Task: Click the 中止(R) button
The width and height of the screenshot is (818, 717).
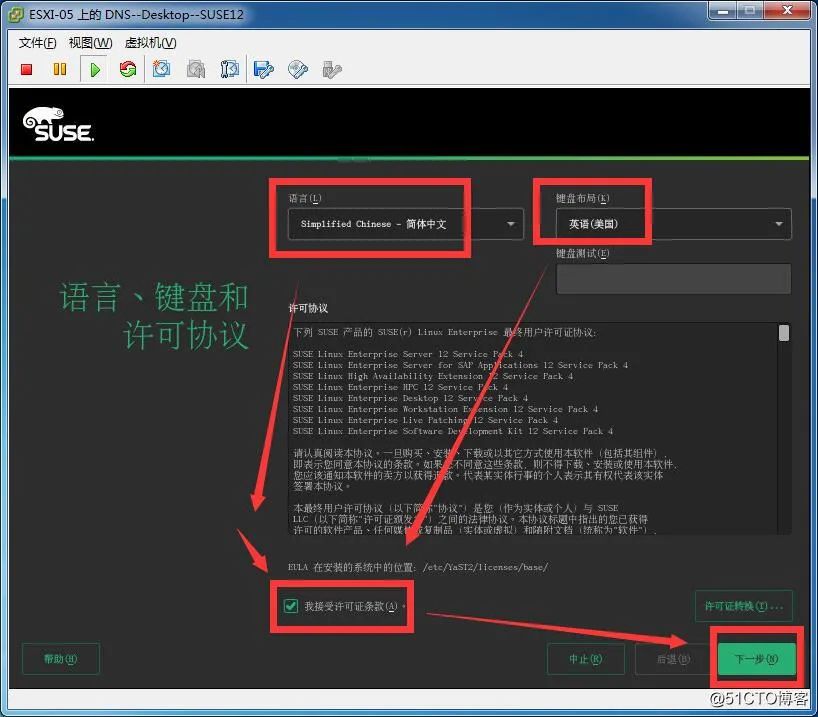Action: coord(585,659)
